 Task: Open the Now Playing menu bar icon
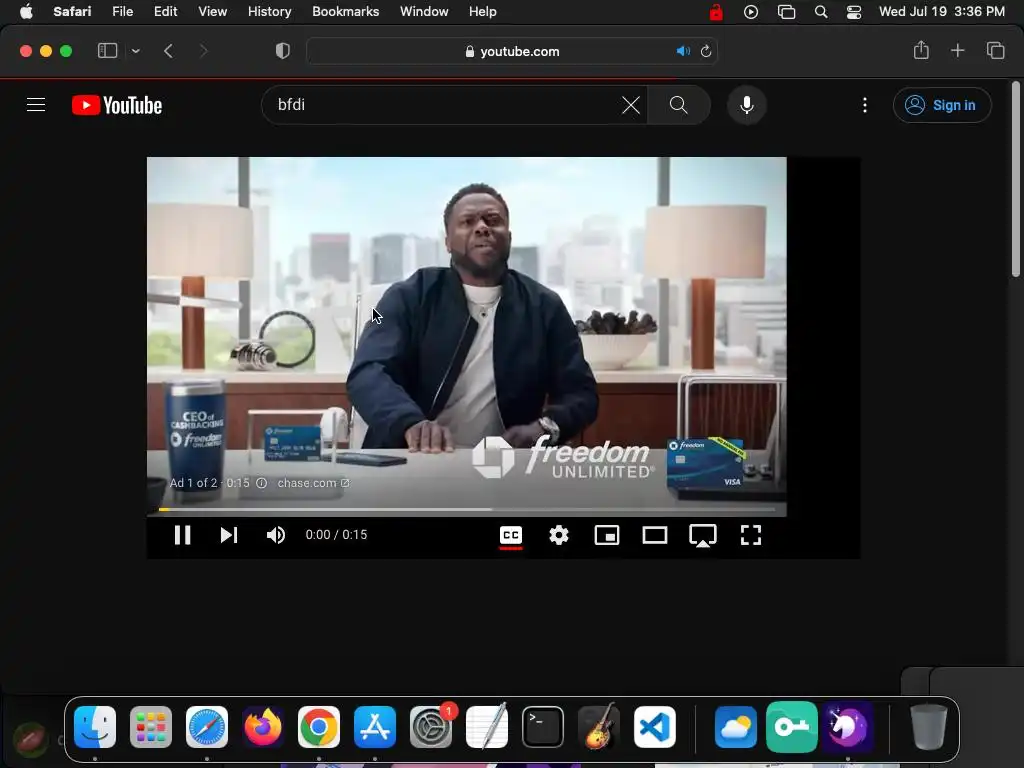point(751,12)
